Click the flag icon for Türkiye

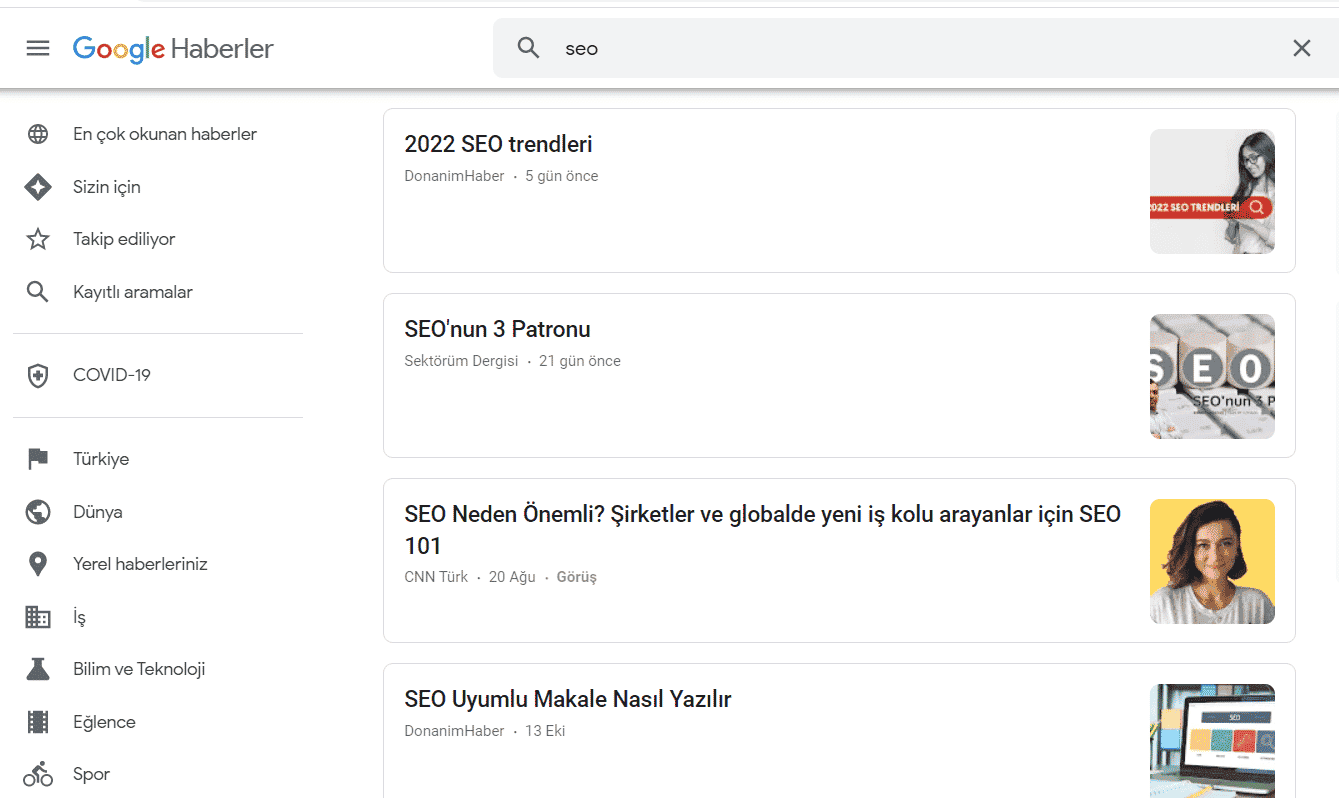point(38,459)
